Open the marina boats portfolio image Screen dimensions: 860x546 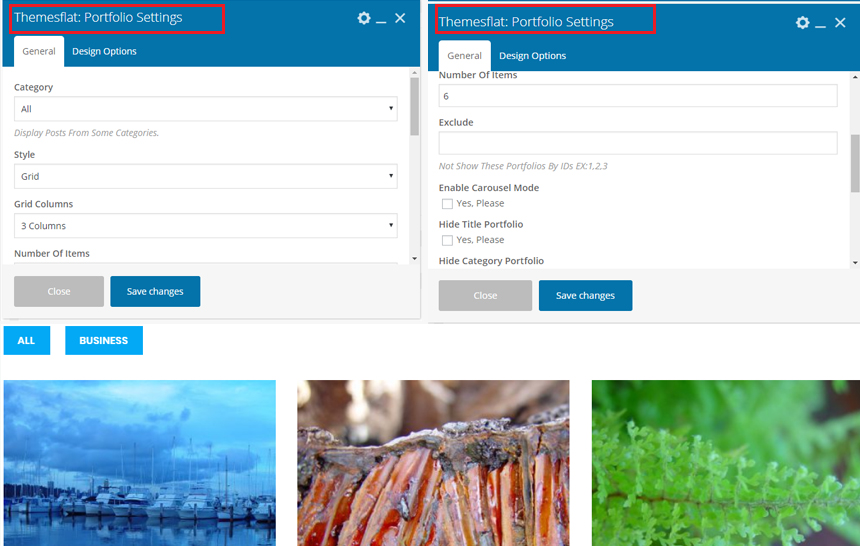(x=140, y=463)
